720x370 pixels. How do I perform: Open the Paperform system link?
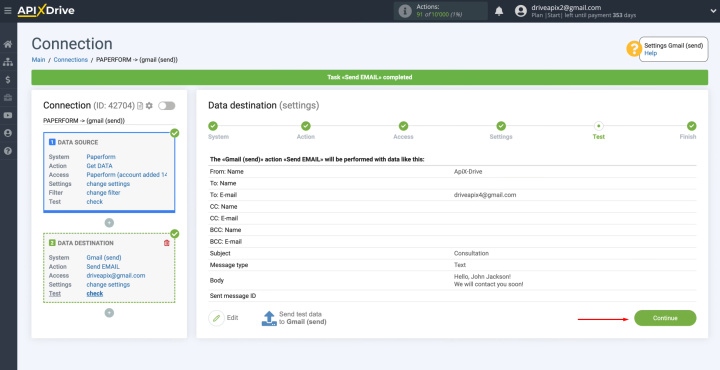click(101, 157)
